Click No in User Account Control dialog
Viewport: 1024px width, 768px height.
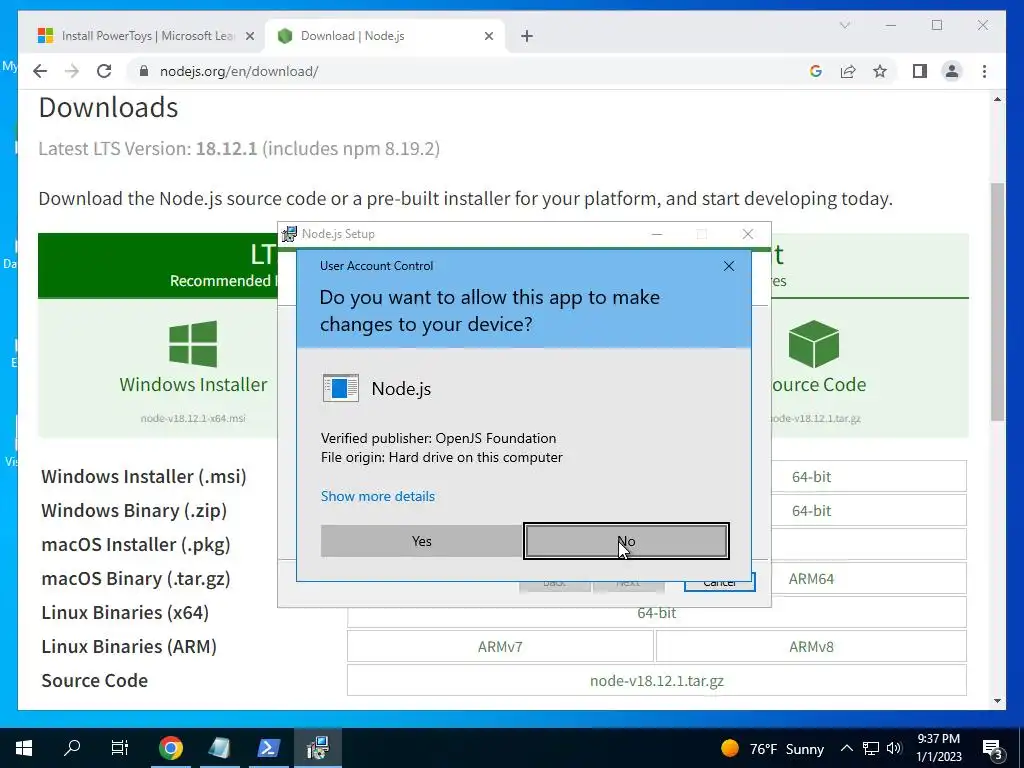(x=626, y=541)
